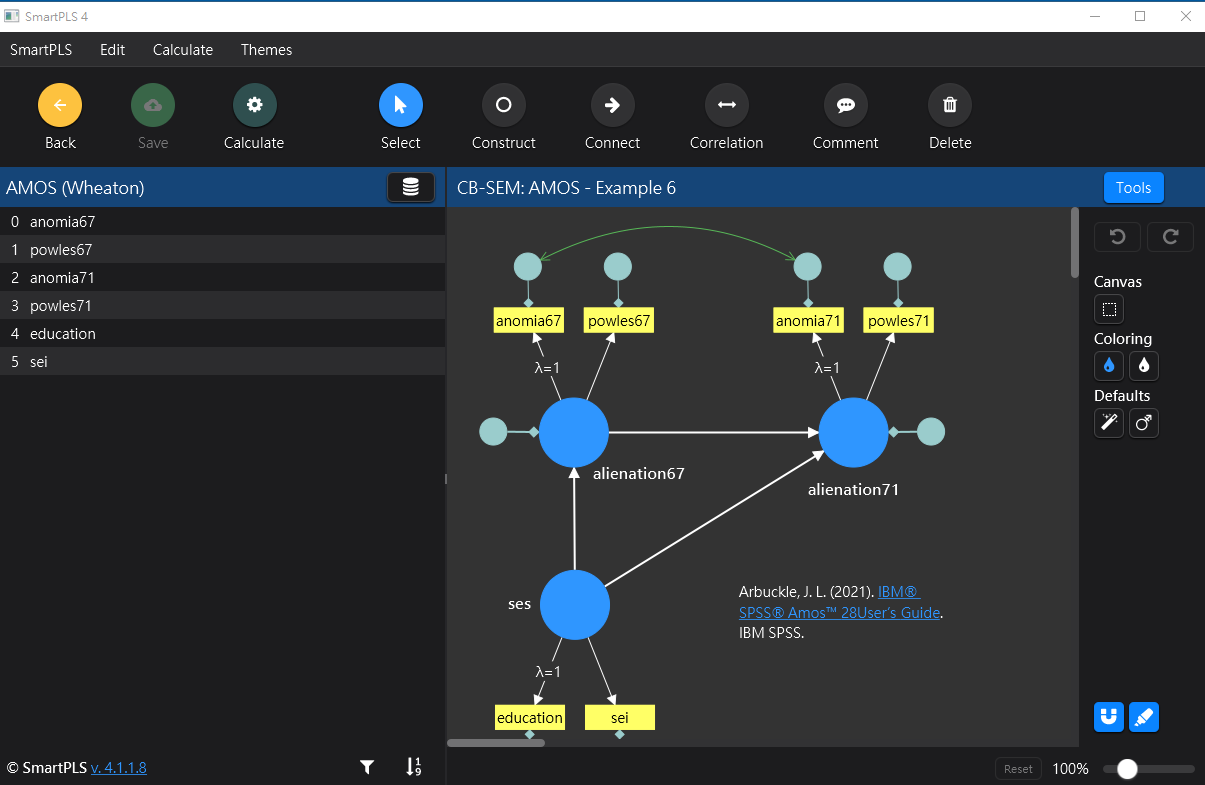Select the Comment speech bubble tool

pos(846,105)
